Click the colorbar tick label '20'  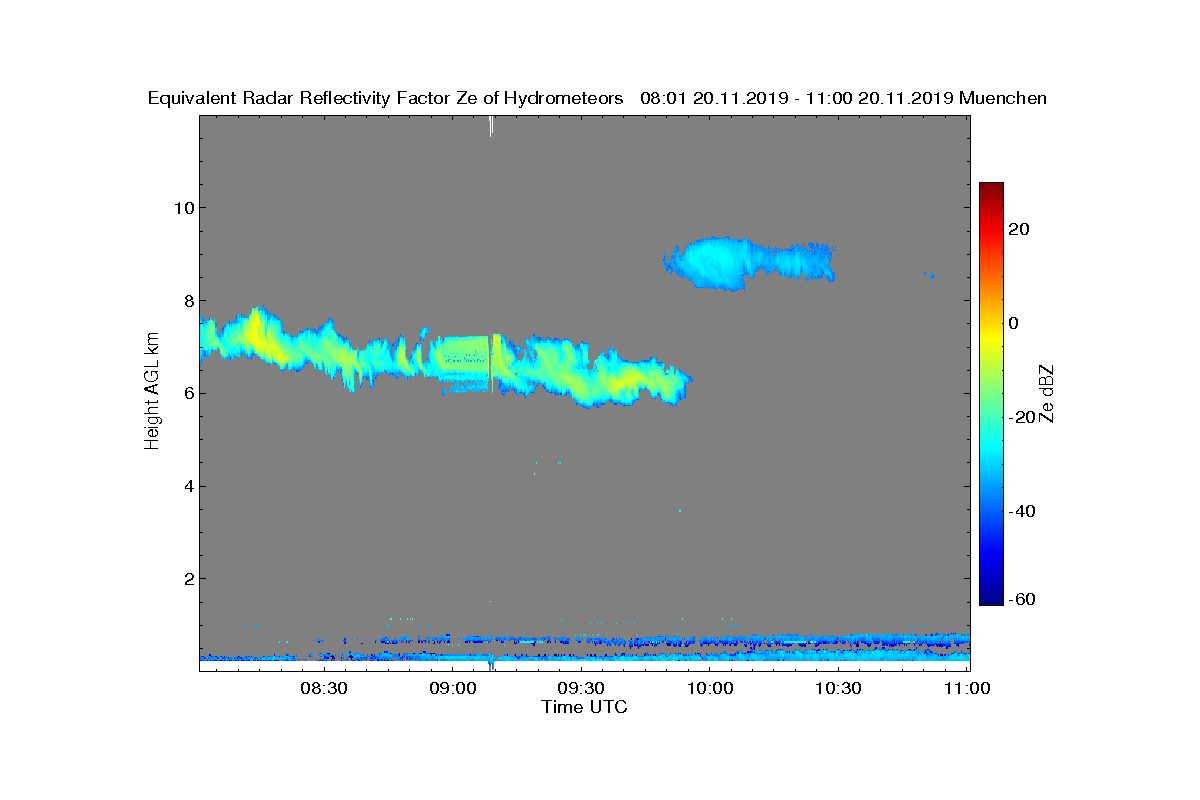1020,229
